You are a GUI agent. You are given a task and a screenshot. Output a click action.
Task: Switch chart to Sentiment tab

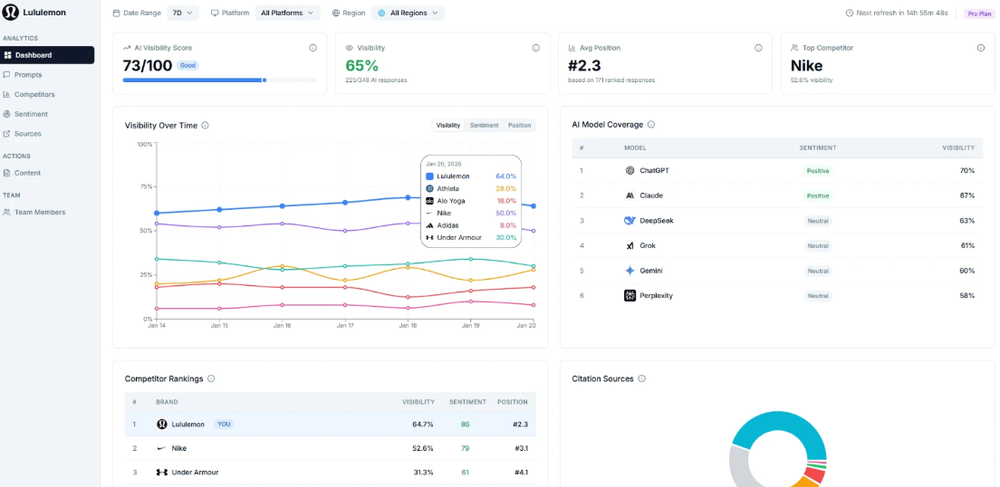(x=484, y=126)
